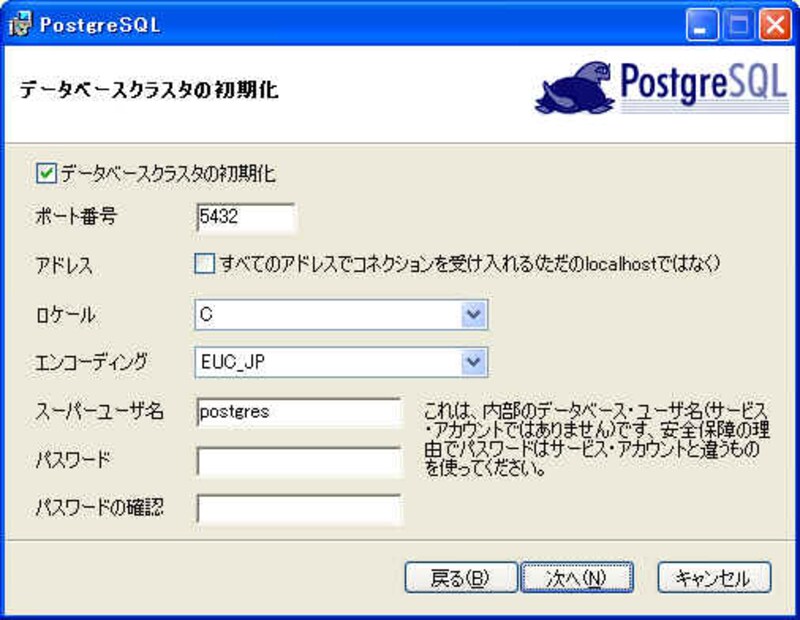This screenshot has height=620, width=800.
Task: Close the PostgreSQL setup dialog
Action: click(x=773, y=25)
